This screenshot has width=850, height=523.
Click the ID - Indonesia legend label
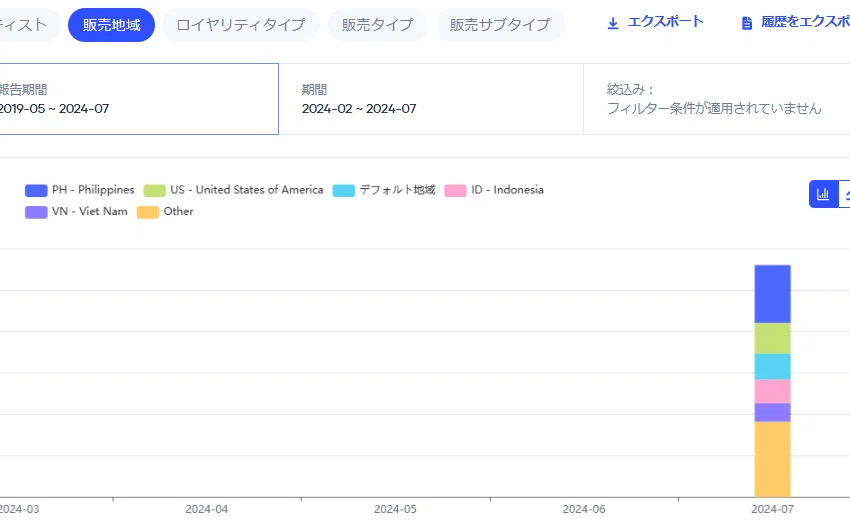[507, 190]
